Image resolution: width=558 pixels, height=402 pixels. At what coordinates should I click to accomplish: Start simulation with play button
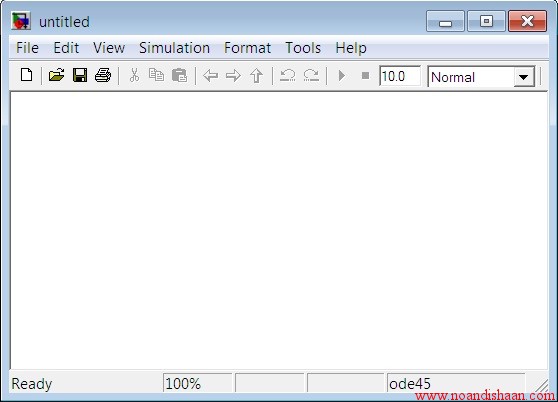coord(342,75)
